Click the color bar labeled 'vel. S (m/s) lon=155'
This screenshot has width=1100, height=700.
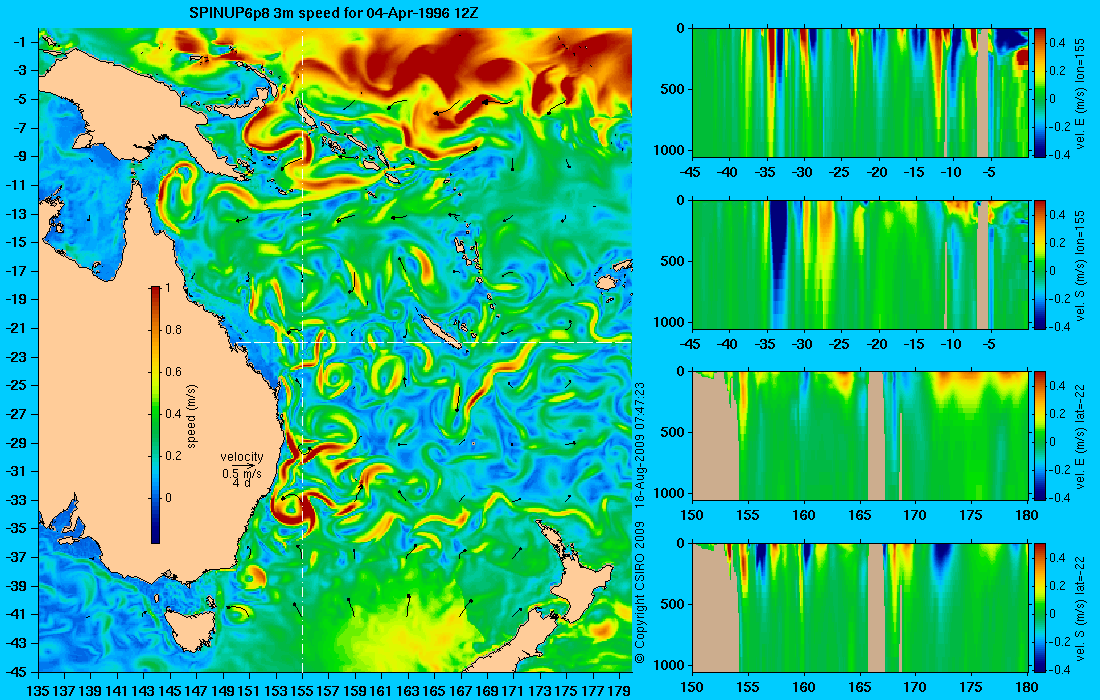1040,264
